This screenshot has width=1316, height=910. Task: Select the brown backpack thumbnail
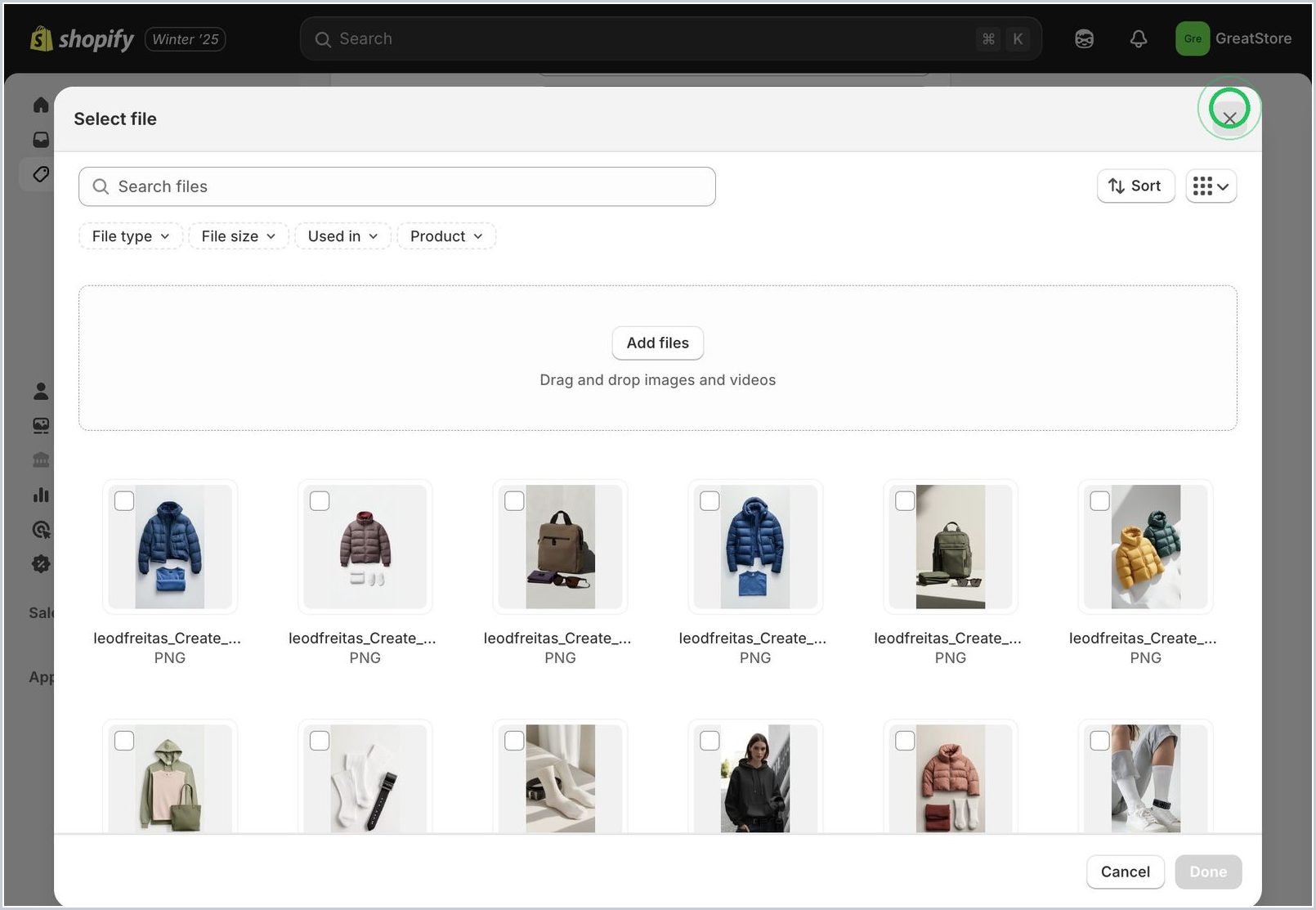561,547
